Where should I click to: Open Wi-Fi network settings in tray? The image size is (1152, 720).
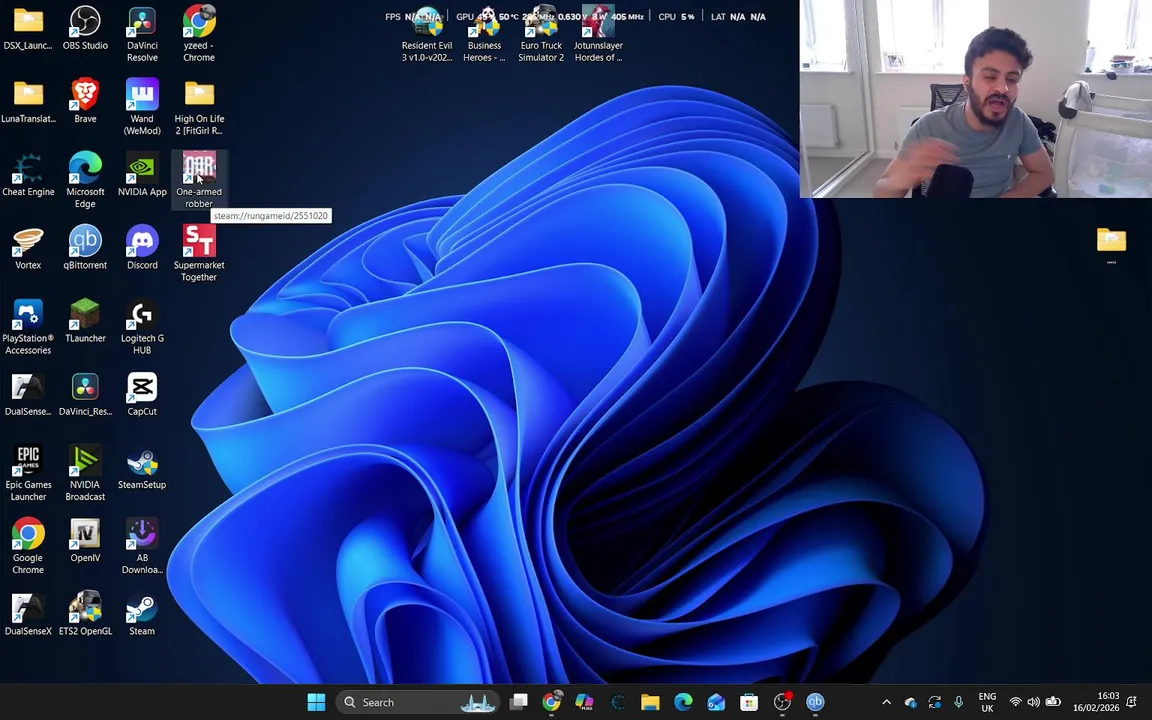coord(1015,702)
